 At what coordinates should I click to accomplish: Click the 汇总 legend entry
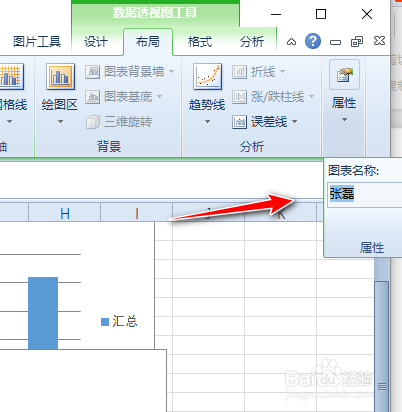click(119, 322)
